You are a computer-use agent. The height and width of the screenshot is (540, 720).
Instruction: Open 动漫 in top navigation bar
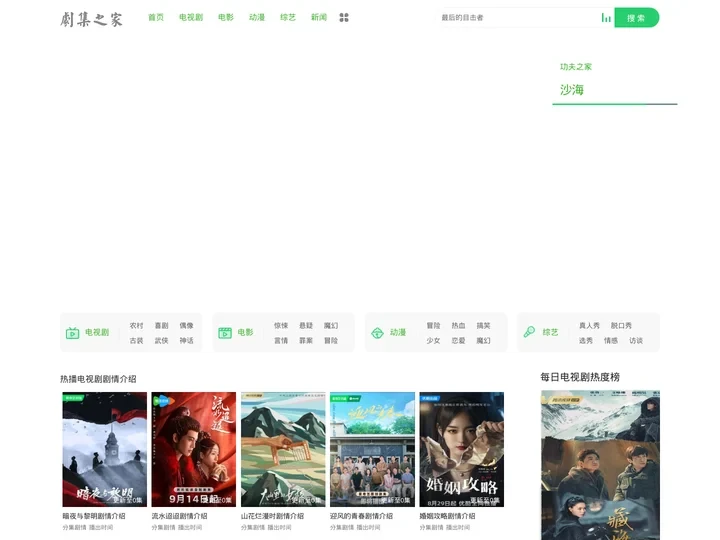[257, 17]
